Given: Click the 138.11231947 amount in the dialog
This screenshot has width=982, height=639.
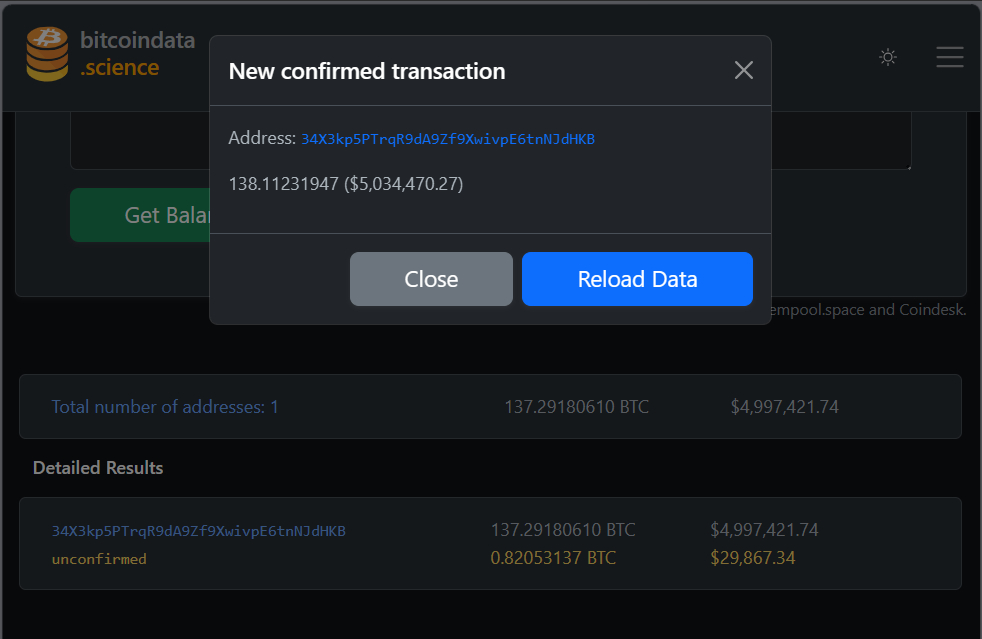Looking at the screenshot, I should coord(283,184).
